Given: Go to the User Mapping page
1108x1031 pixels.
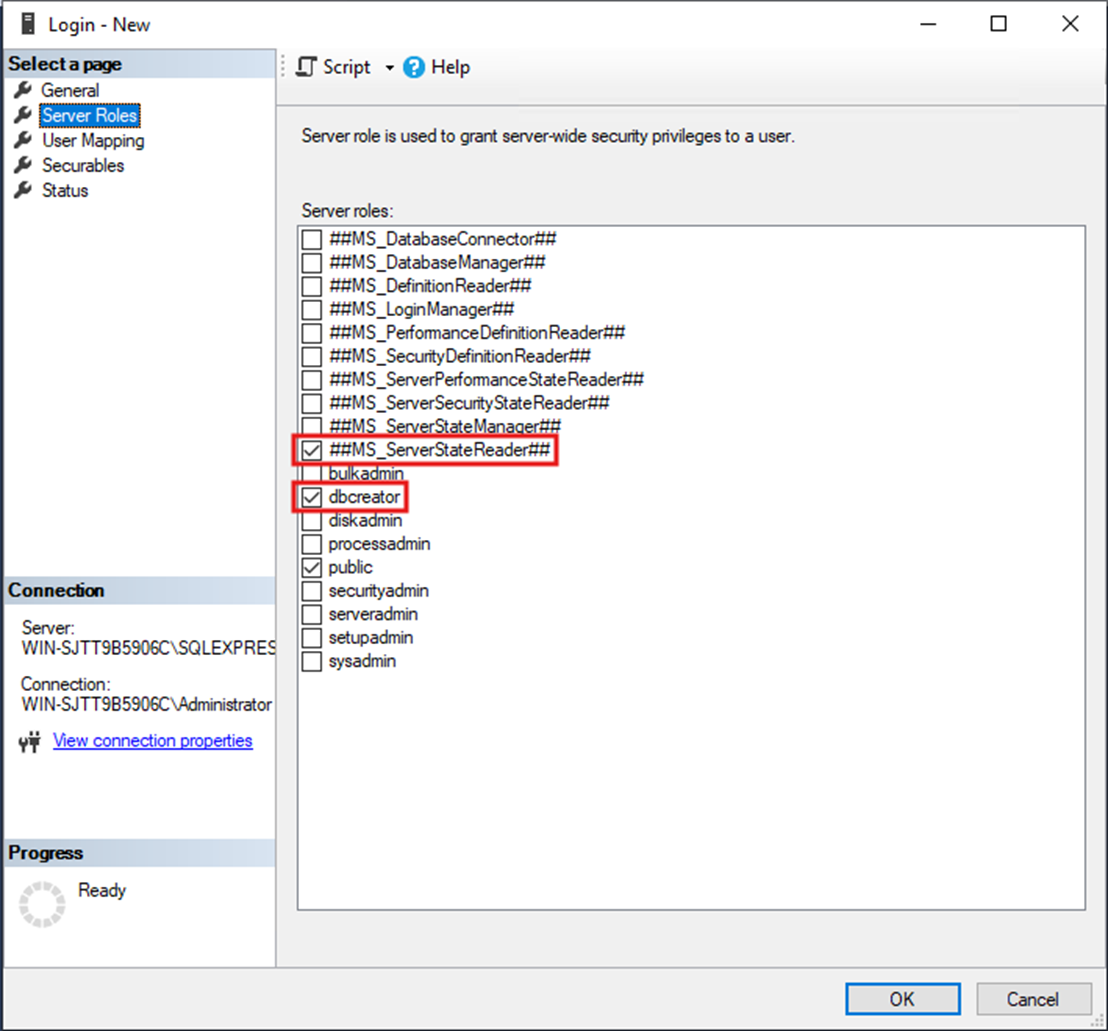Looking at the screenshot, I should pos(93,141).
